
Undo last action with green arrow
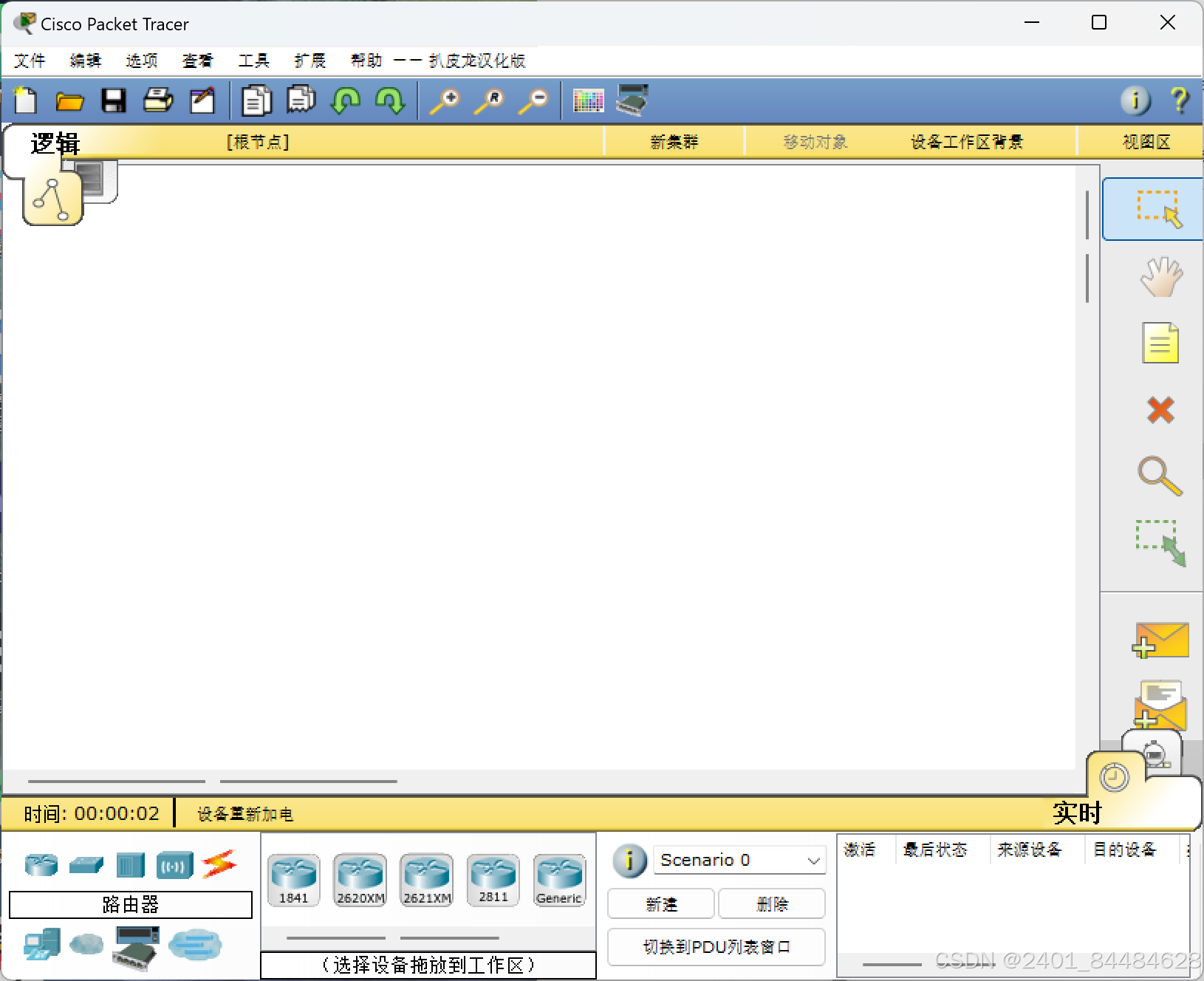(346, 100)
